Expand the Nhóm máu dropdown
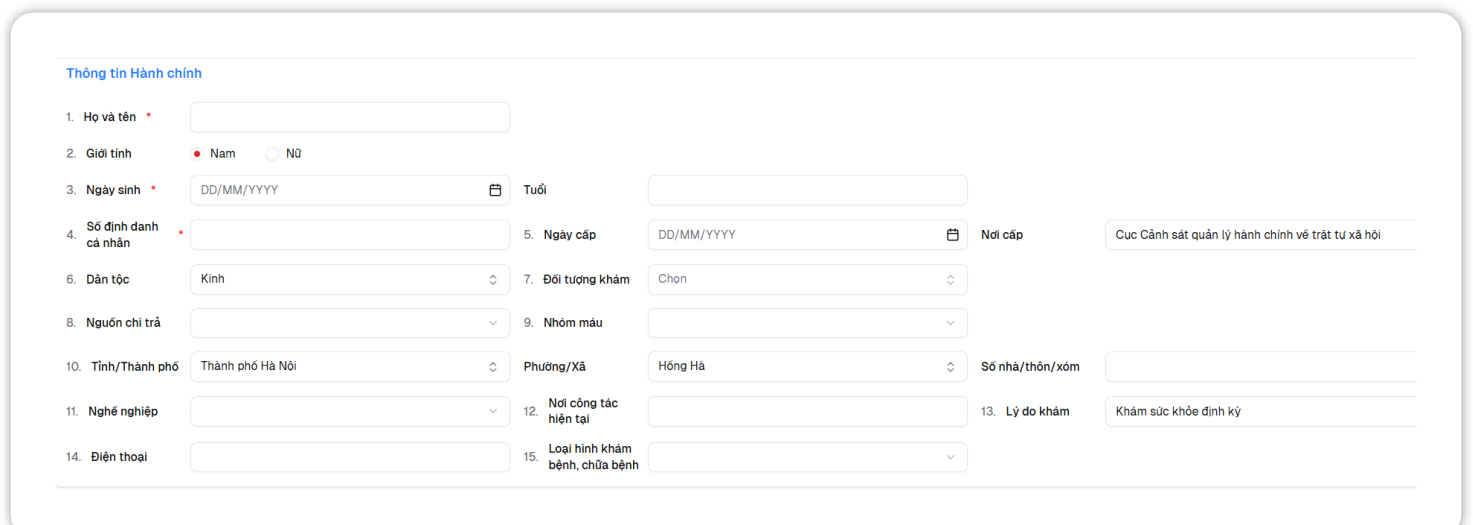 pos(808,323)
